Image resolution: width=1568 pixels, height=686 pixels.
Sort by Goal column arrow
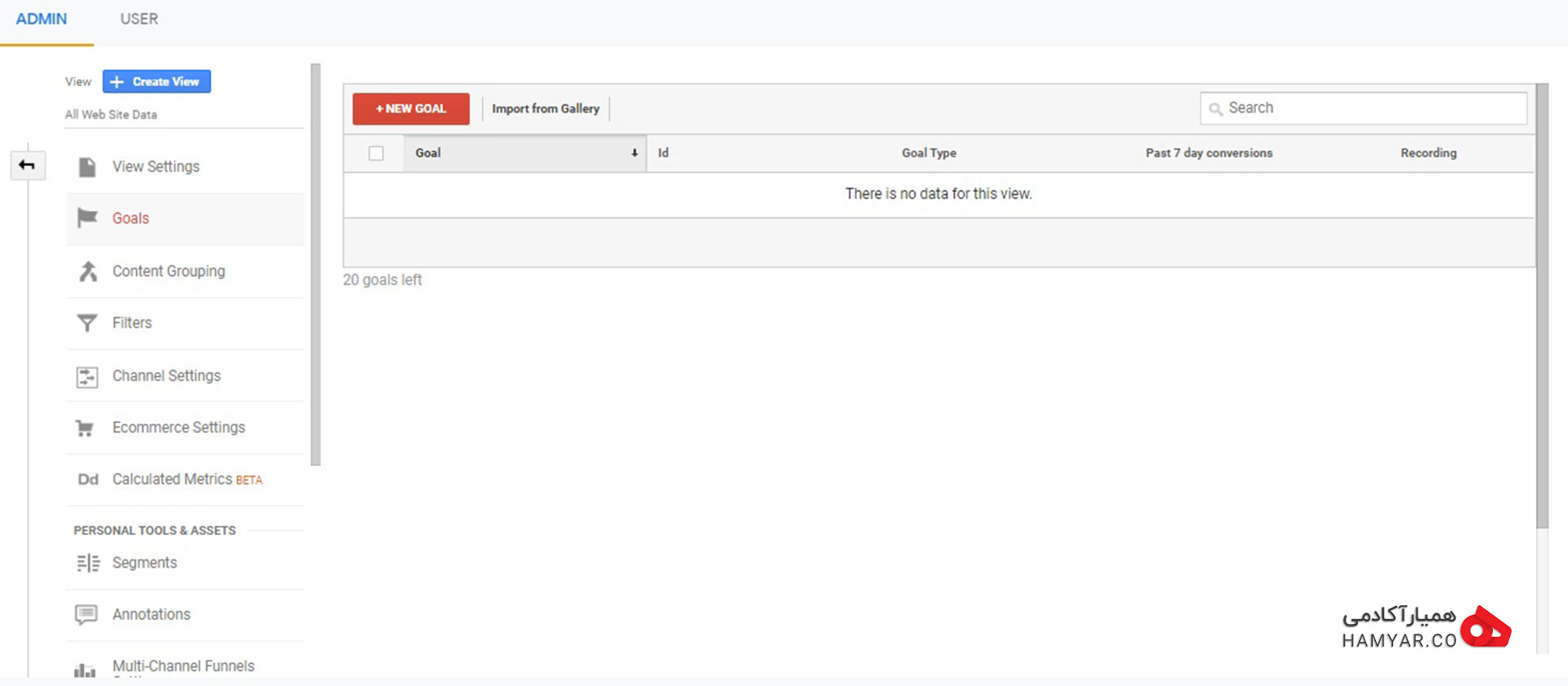634,153
